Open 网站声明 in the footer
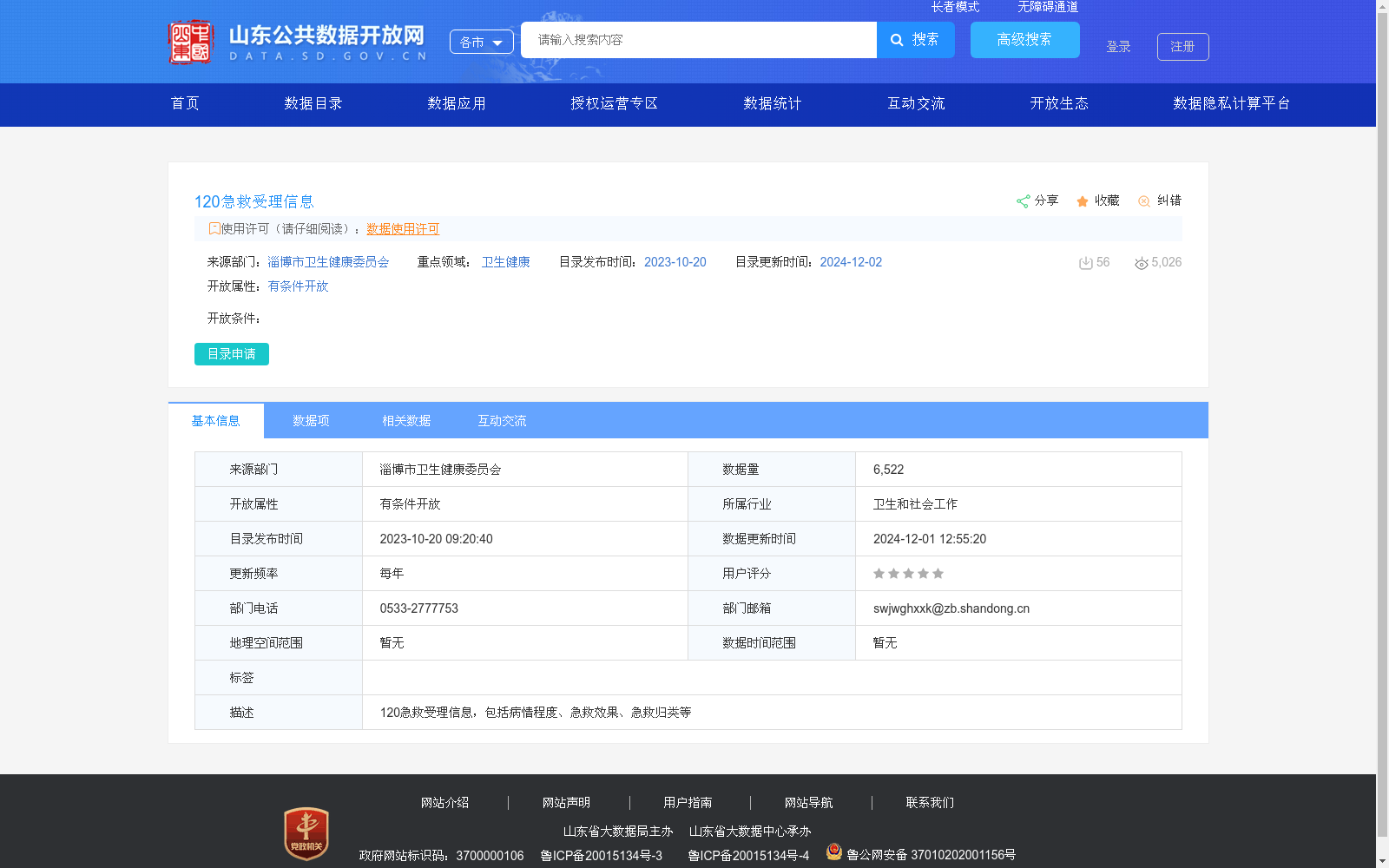 tap(566, 803)
